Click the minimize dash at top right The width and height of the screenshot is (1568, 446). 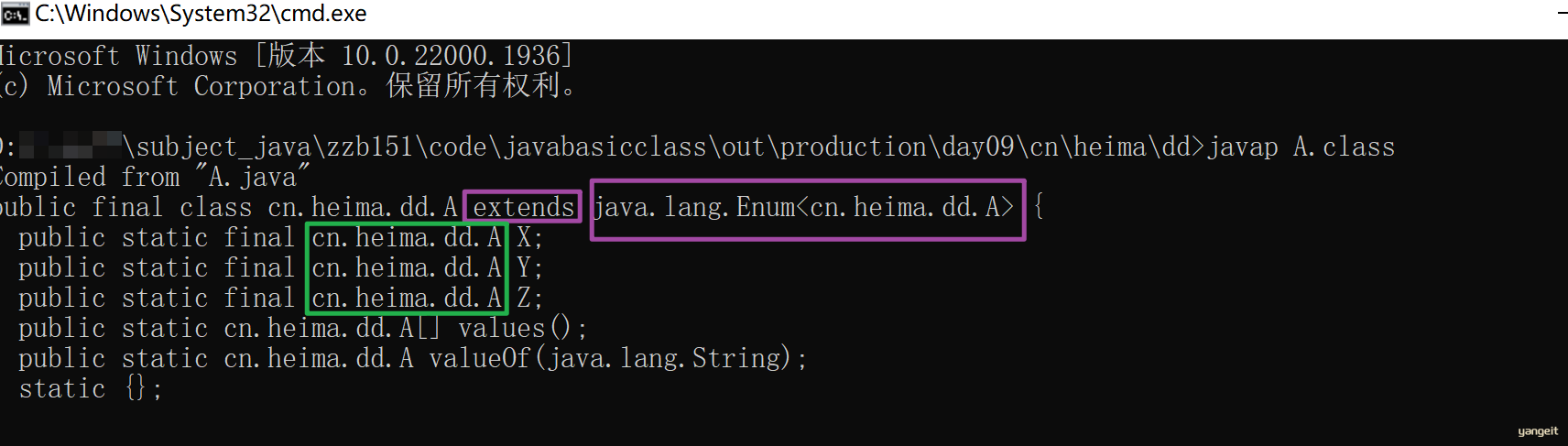pyautogui.click(x=1562, y=14)
